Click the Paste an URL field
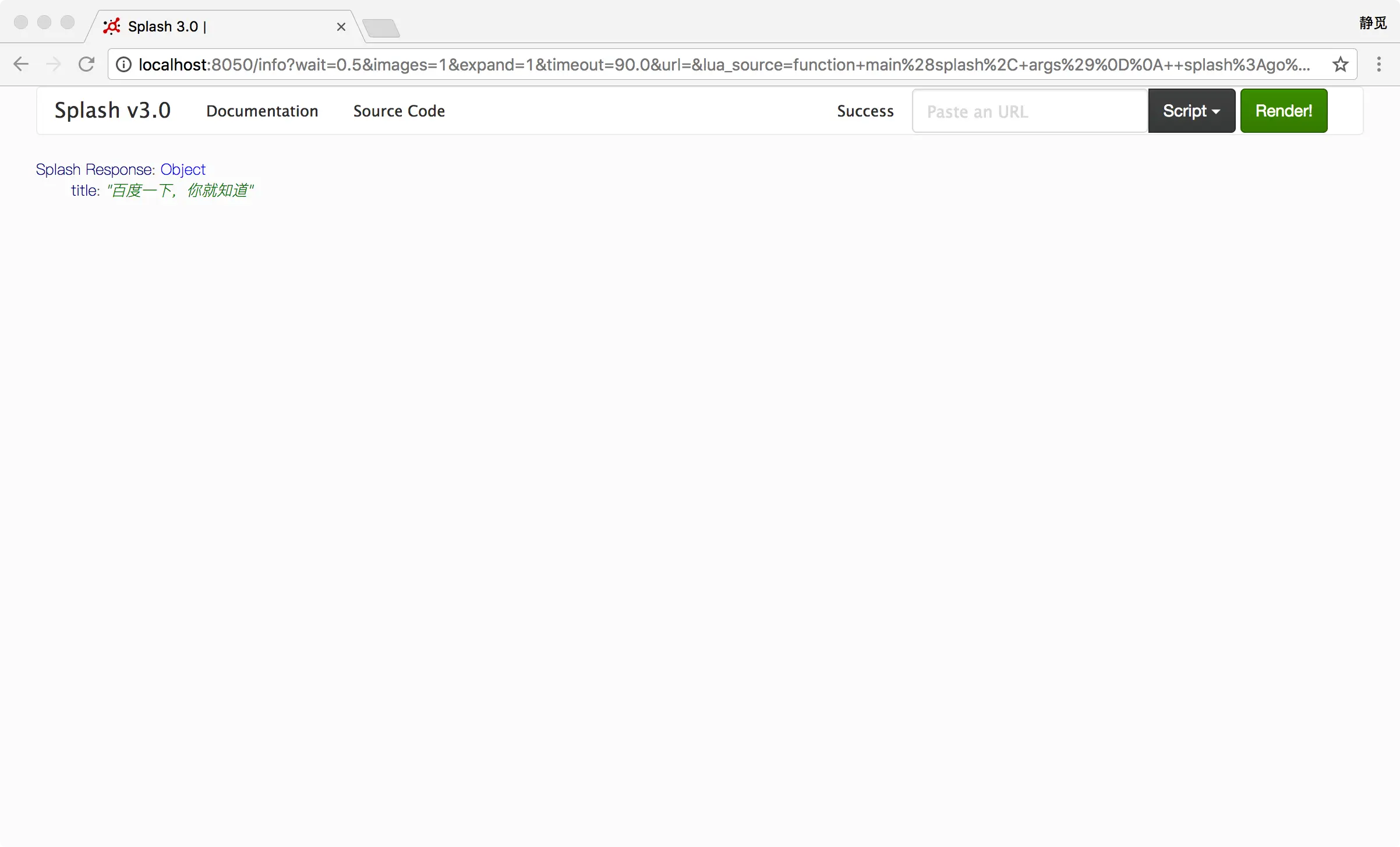 [1030, 111]
